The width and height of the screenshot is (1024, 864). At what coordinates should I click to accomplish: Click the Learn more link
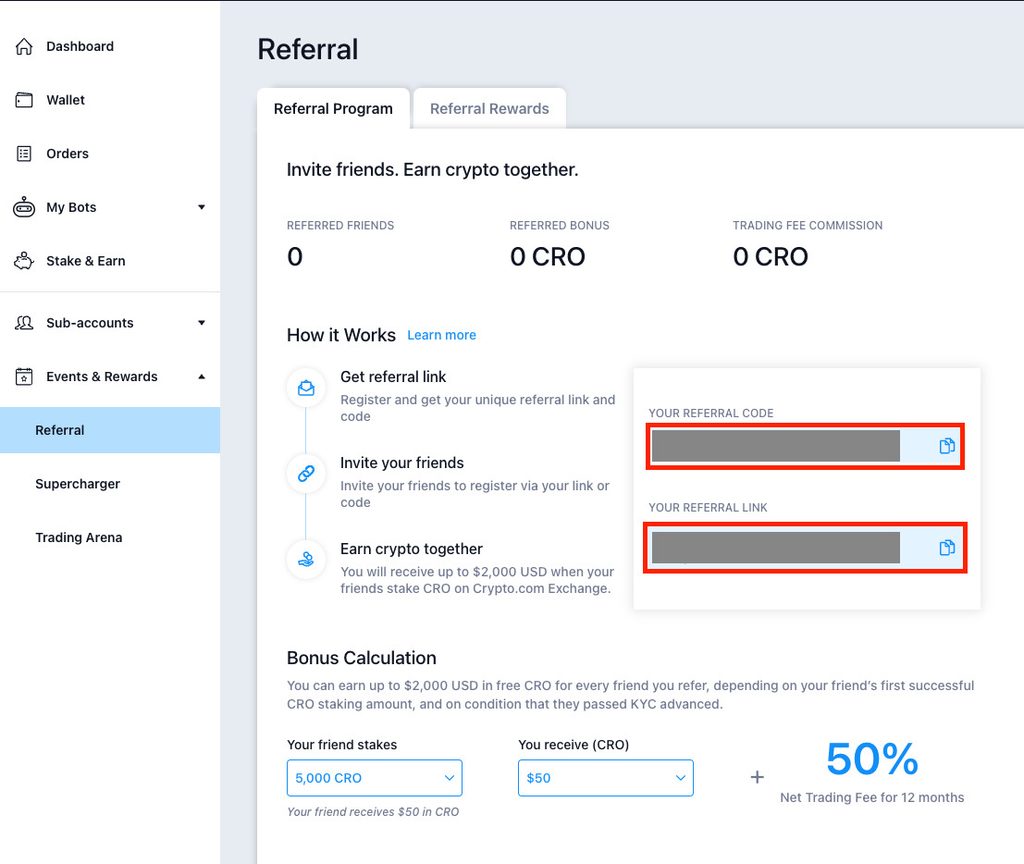pos(441,335)
